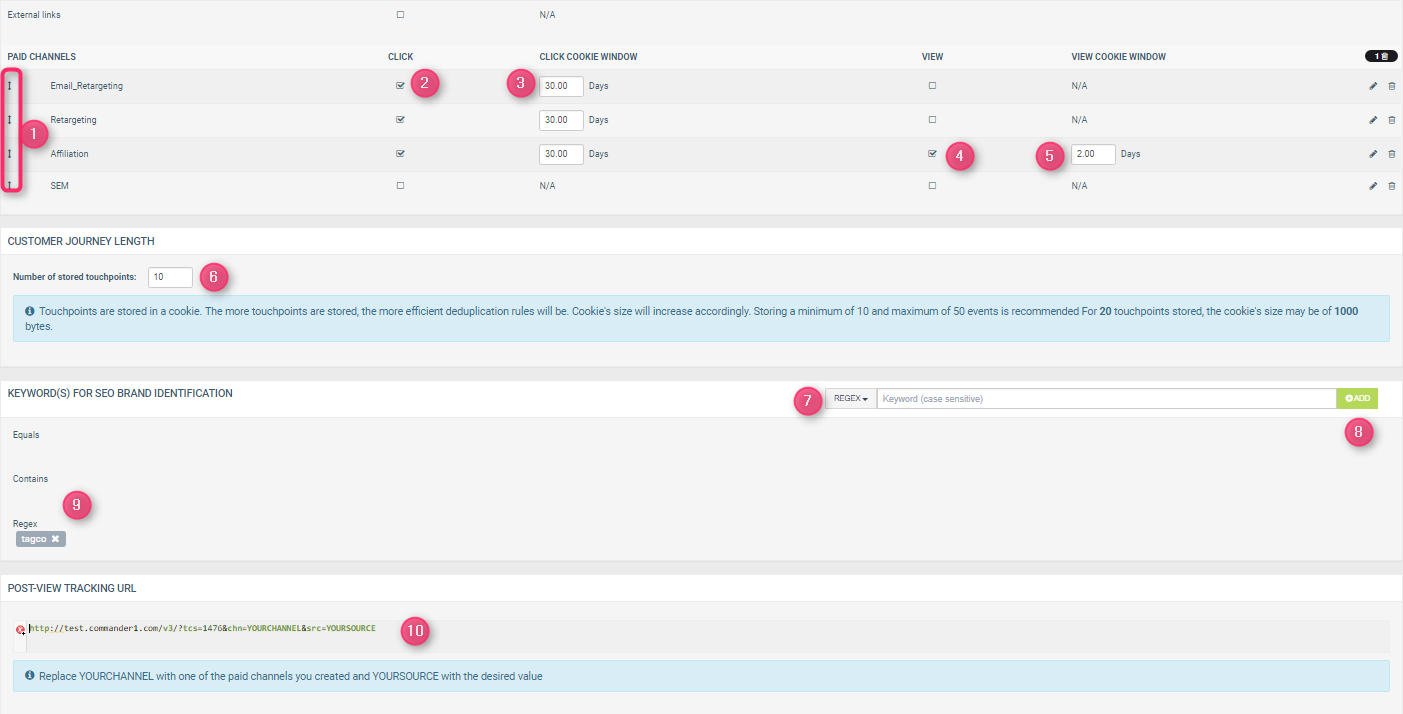This screenshot has width=1403, height=714.
Task: Click the error icon in tracking URL editor
Action: (20, 630)
